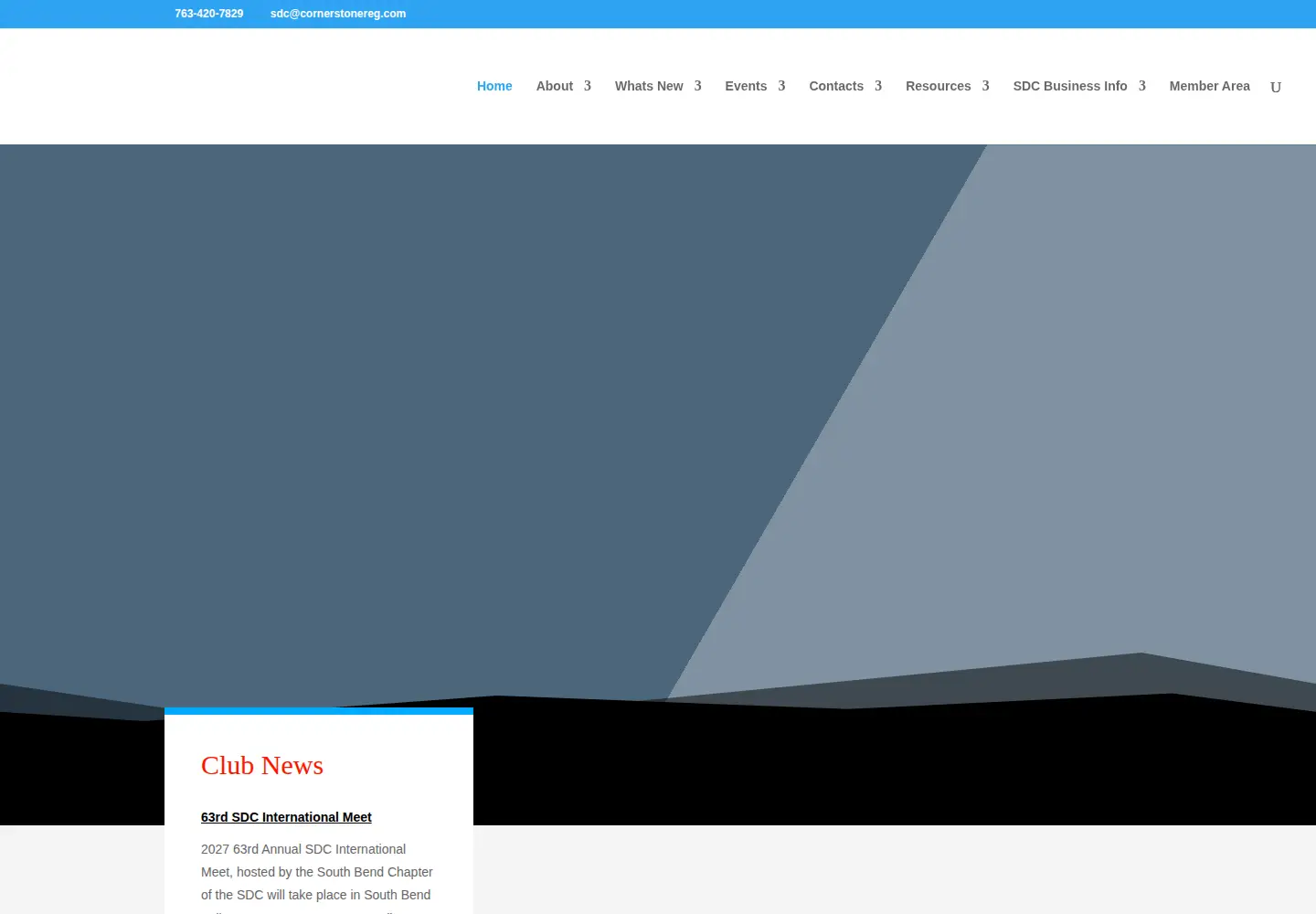Open the SDC Business Info menu item
Image resolution: width=1316 pixels, height=914 pixels.
point(1070,86)
